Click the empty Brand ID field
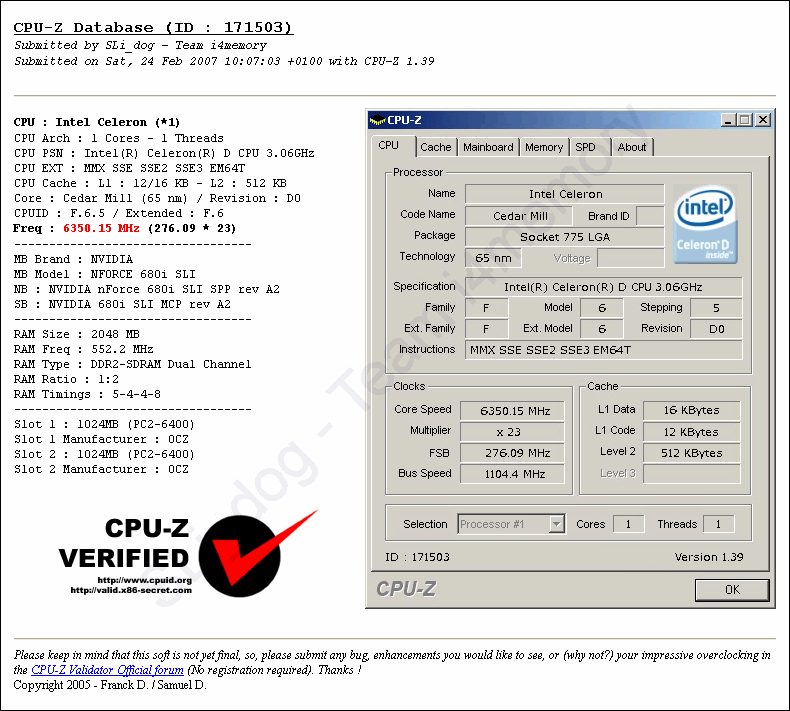Viewport: 790px width, 711px height. (650, 216)
